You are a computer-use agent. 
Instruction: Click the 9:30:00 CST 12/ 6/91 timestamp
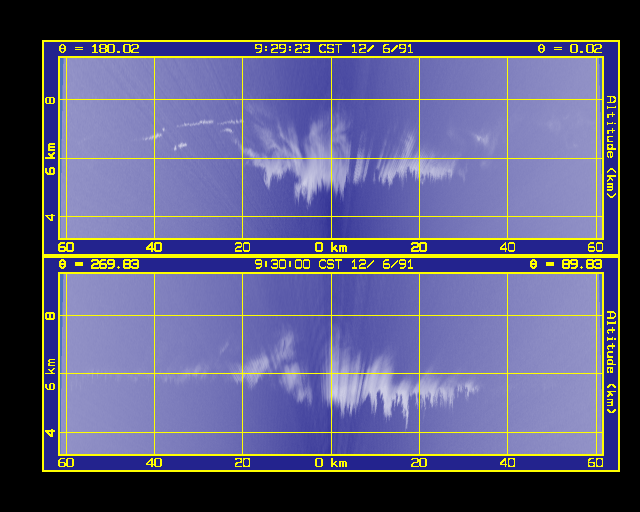pyautogui.click(x=334, y=265)
